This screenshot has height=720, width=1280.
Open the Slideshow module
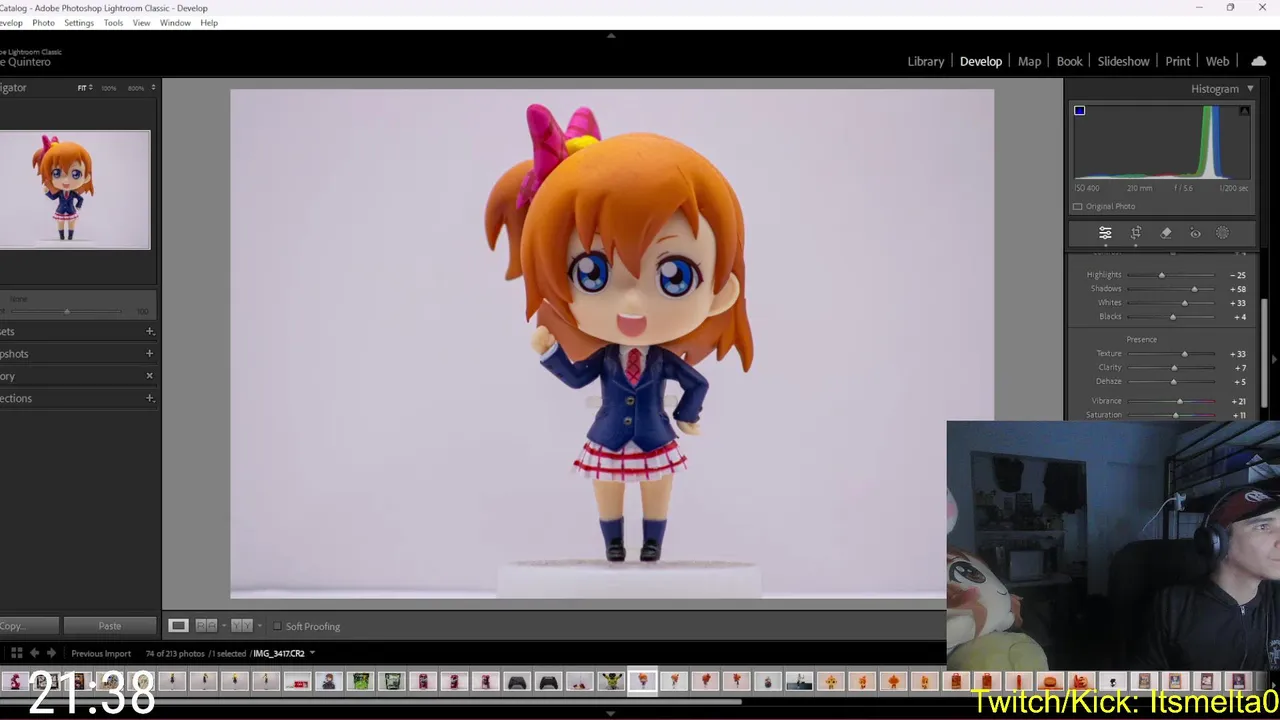(x=1123, y=61)
